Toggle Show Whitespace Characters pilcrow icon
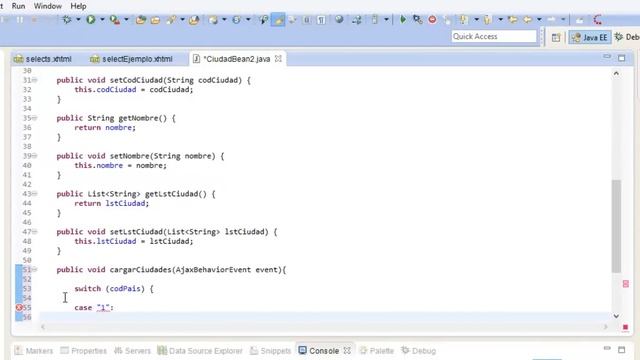This screenshot has width=640, height=360. [321, 20]
